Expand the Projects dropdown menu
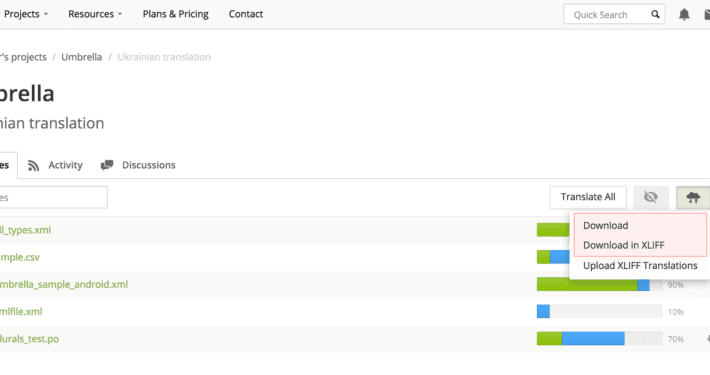Image resolution: width=710 pixels, height=375 pixels. (x=25, y=14)
